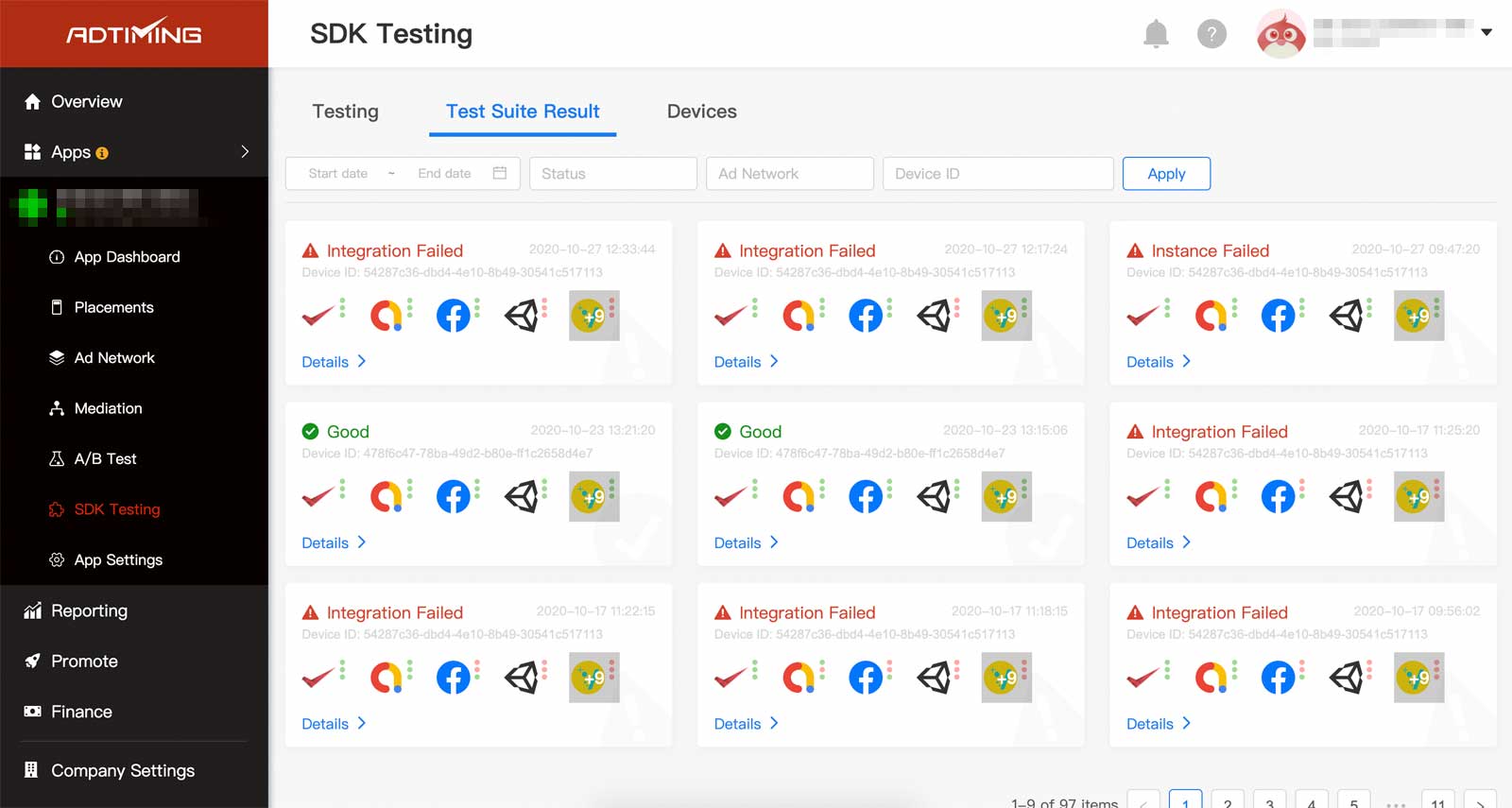Switch to the Testing tab
Viewport: 1512px width, 808px height.
click(x=346, y=112)
